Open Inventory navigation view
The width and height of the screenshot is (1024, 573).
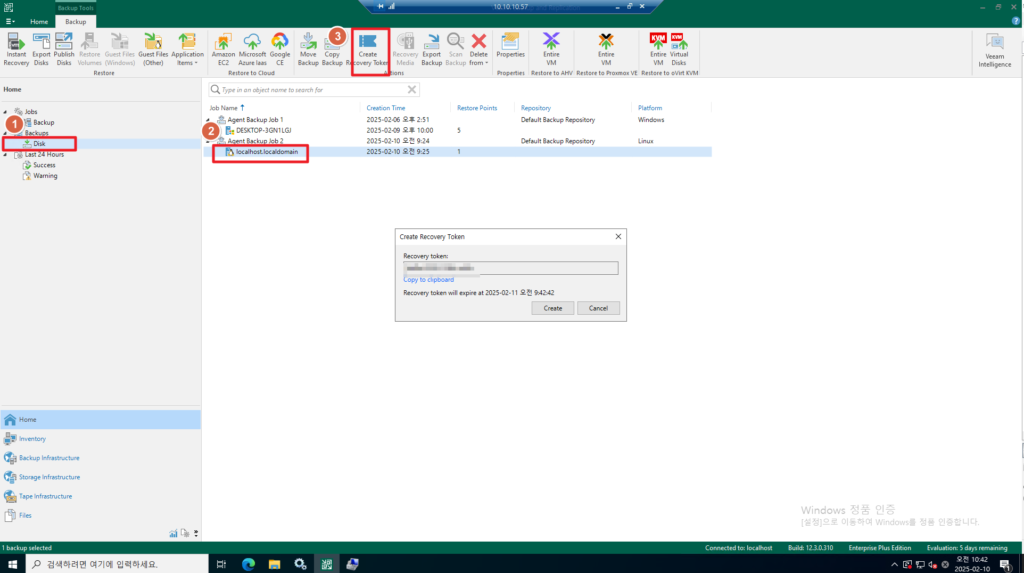tap(101, 439)
